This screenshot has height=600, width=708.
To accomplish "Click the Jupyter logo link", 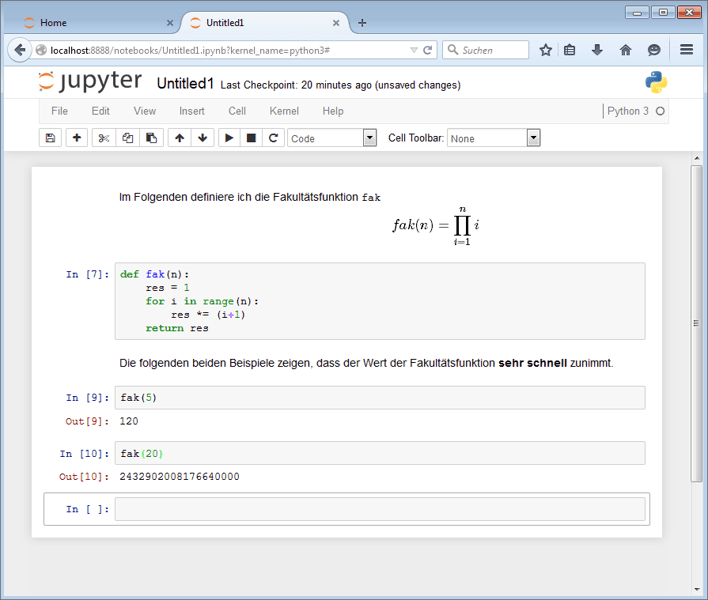I will (90, 83).
